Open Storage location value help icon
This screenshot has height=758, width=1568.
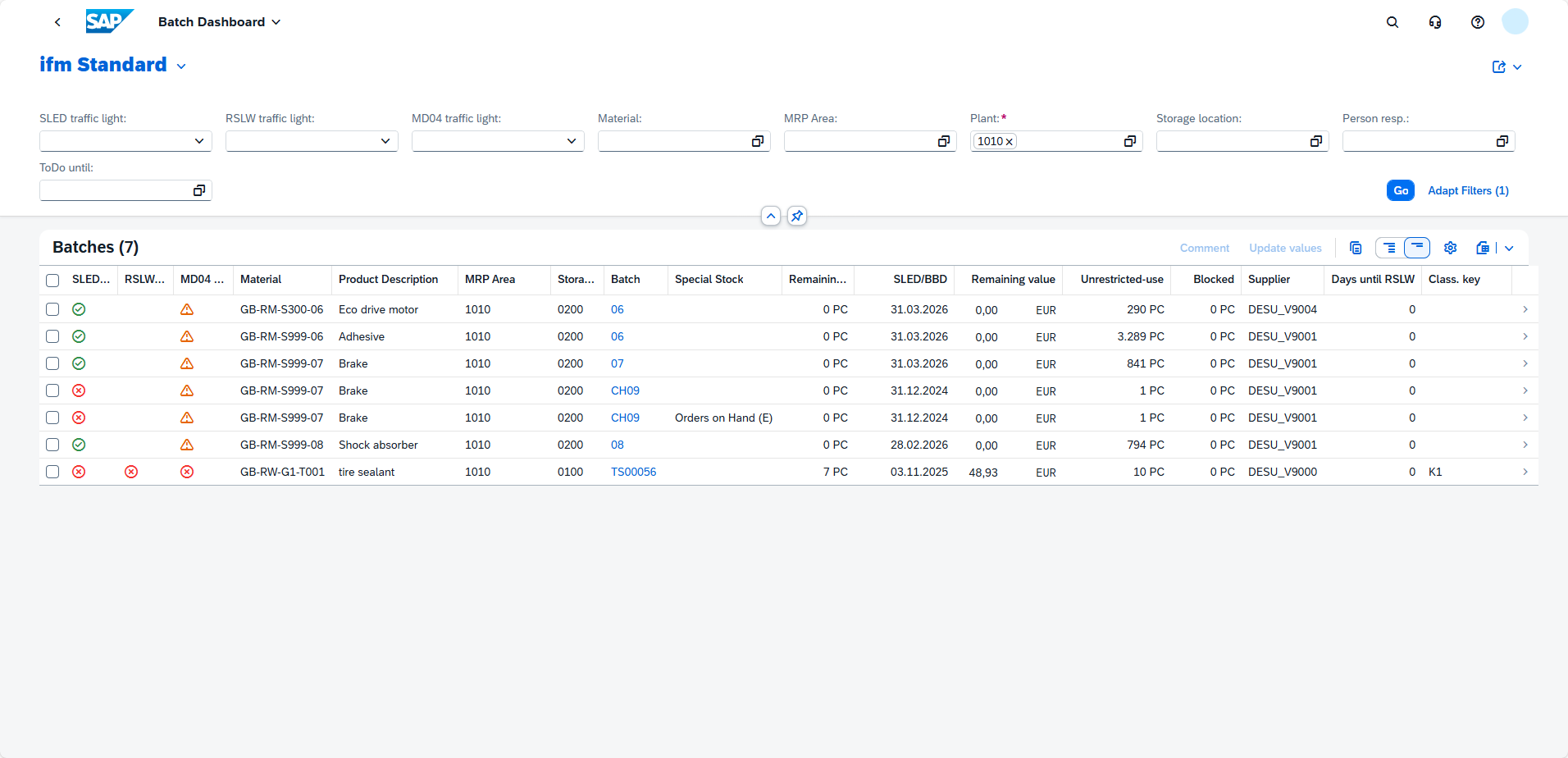tap(1316, 141)
